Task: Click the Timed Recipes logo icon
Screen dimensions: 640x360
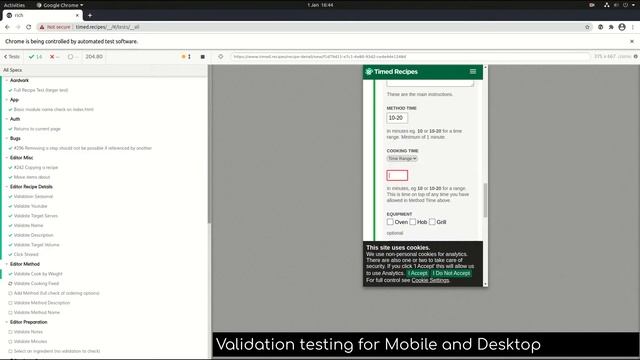Action: [x=369, y=71]
